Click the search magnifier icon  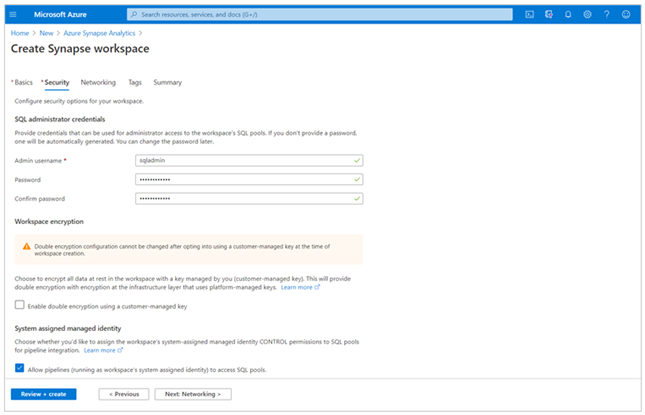click(134, 14)
